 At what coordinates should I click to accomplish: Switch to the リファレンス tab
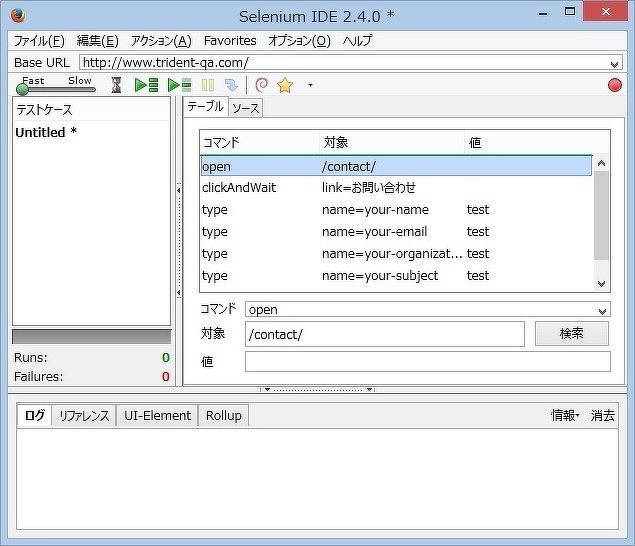(x=84, y=416)
